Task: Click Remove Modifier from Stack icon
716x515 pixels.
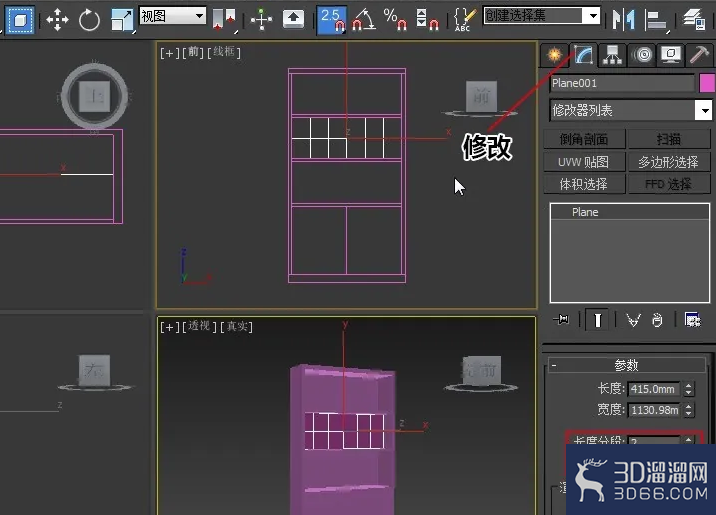Action: 657,320
